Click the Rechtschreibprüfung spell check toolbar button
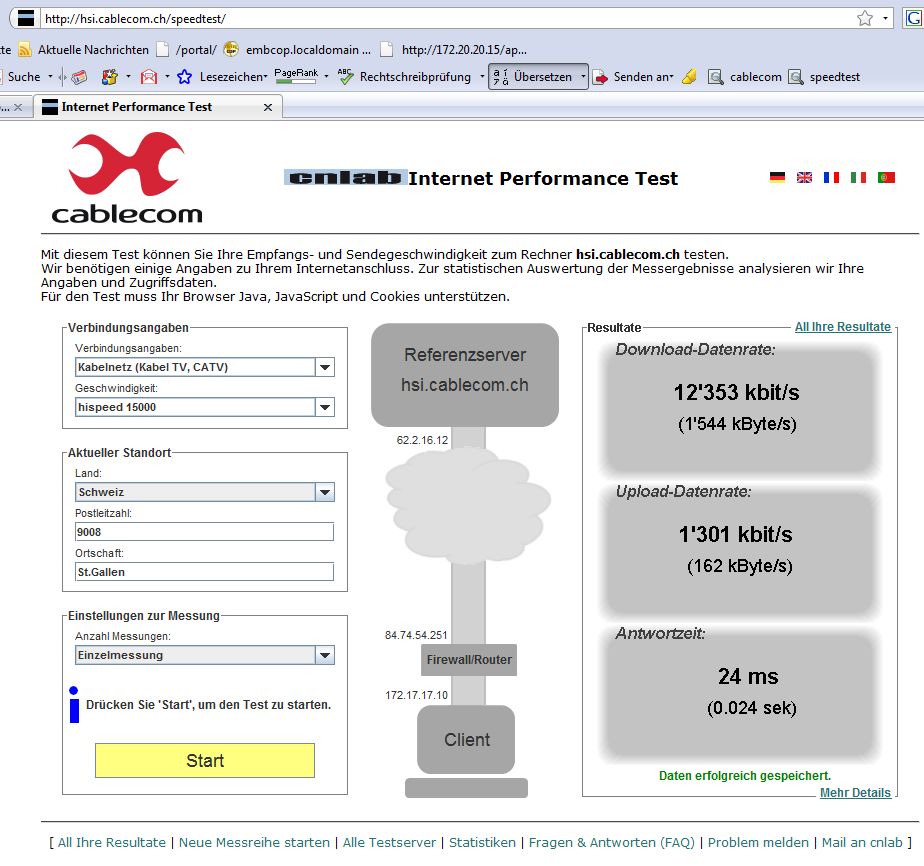924x866 pixels. 405,76
